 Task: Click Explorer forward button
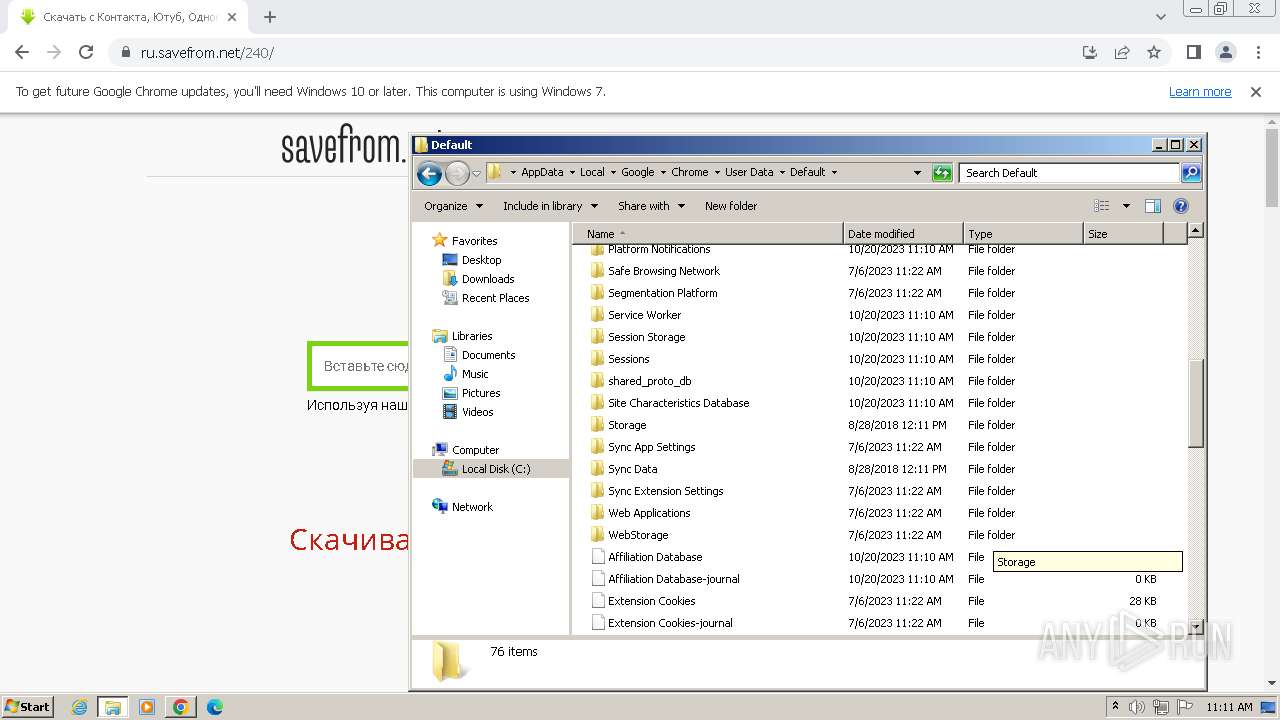(x=457, y=173)
